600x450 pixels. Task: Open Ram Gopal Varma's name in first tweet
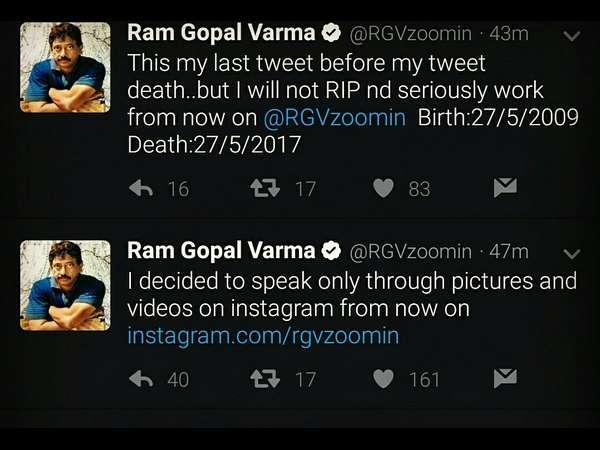[x=220, y=34]
